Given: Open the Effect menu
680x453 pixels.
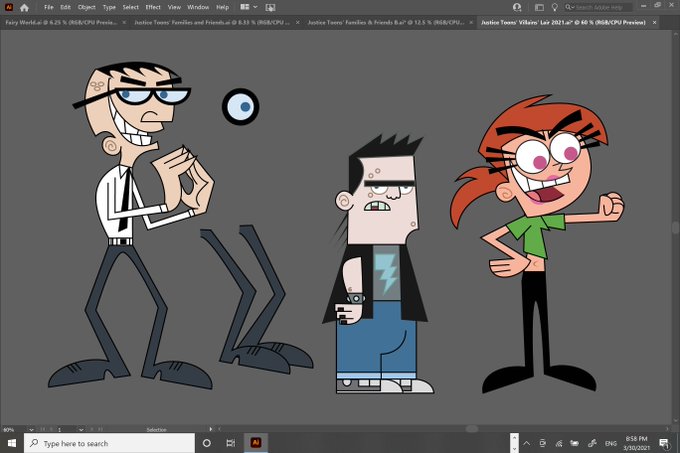Looking at the screenshot, I should [x=153, y=7].
